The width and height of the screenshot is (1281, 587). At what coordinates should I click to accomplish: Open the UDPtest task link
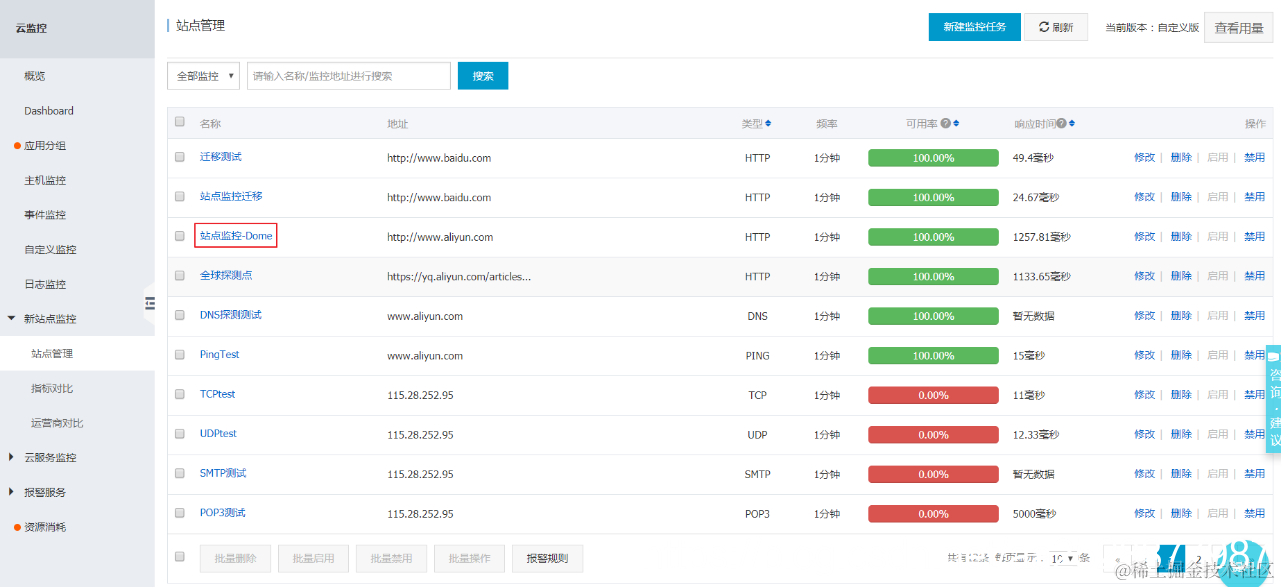tap(218, 434)
